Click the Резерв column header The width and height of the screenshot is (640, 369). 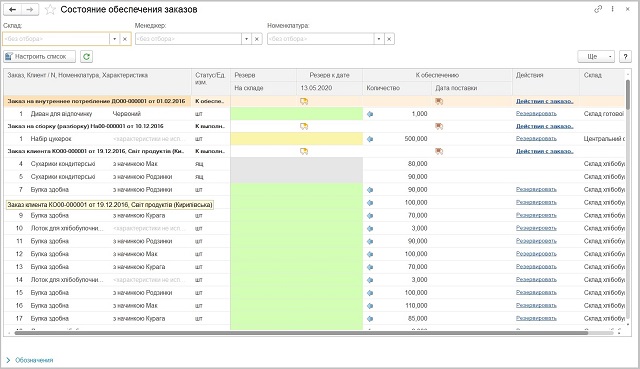click(263, 75)
